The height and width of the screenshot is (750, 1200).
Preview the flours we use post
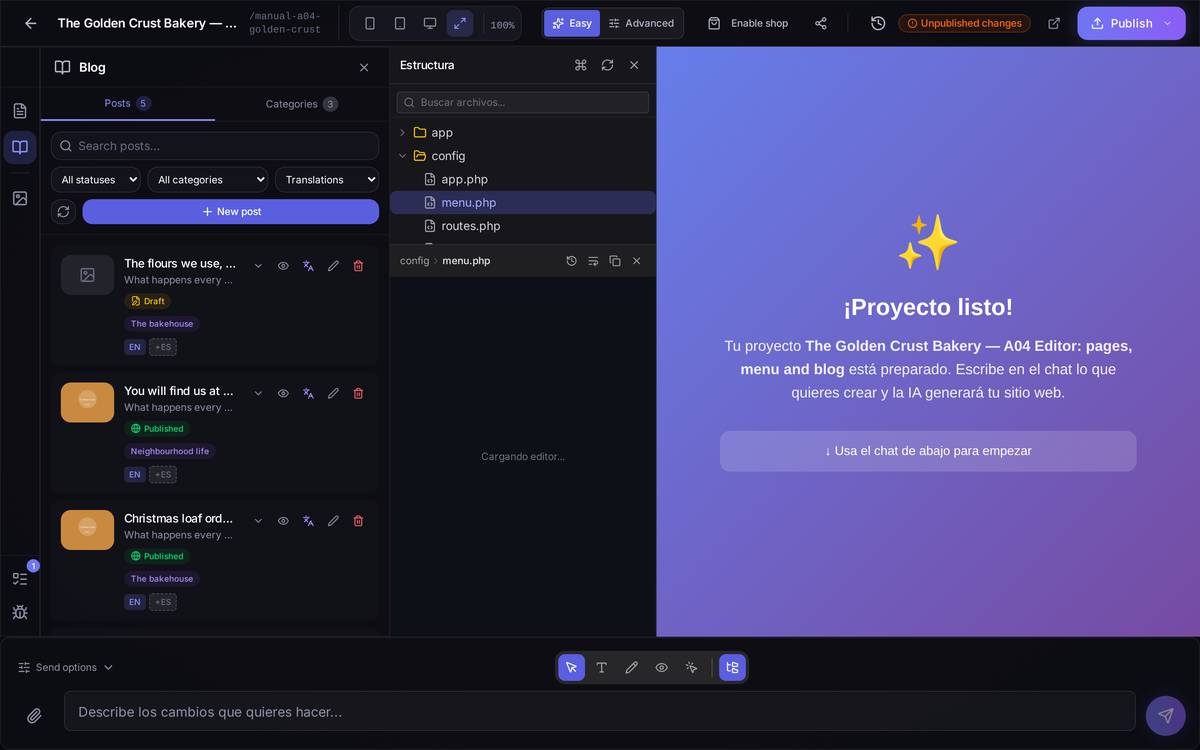(283, 266)
